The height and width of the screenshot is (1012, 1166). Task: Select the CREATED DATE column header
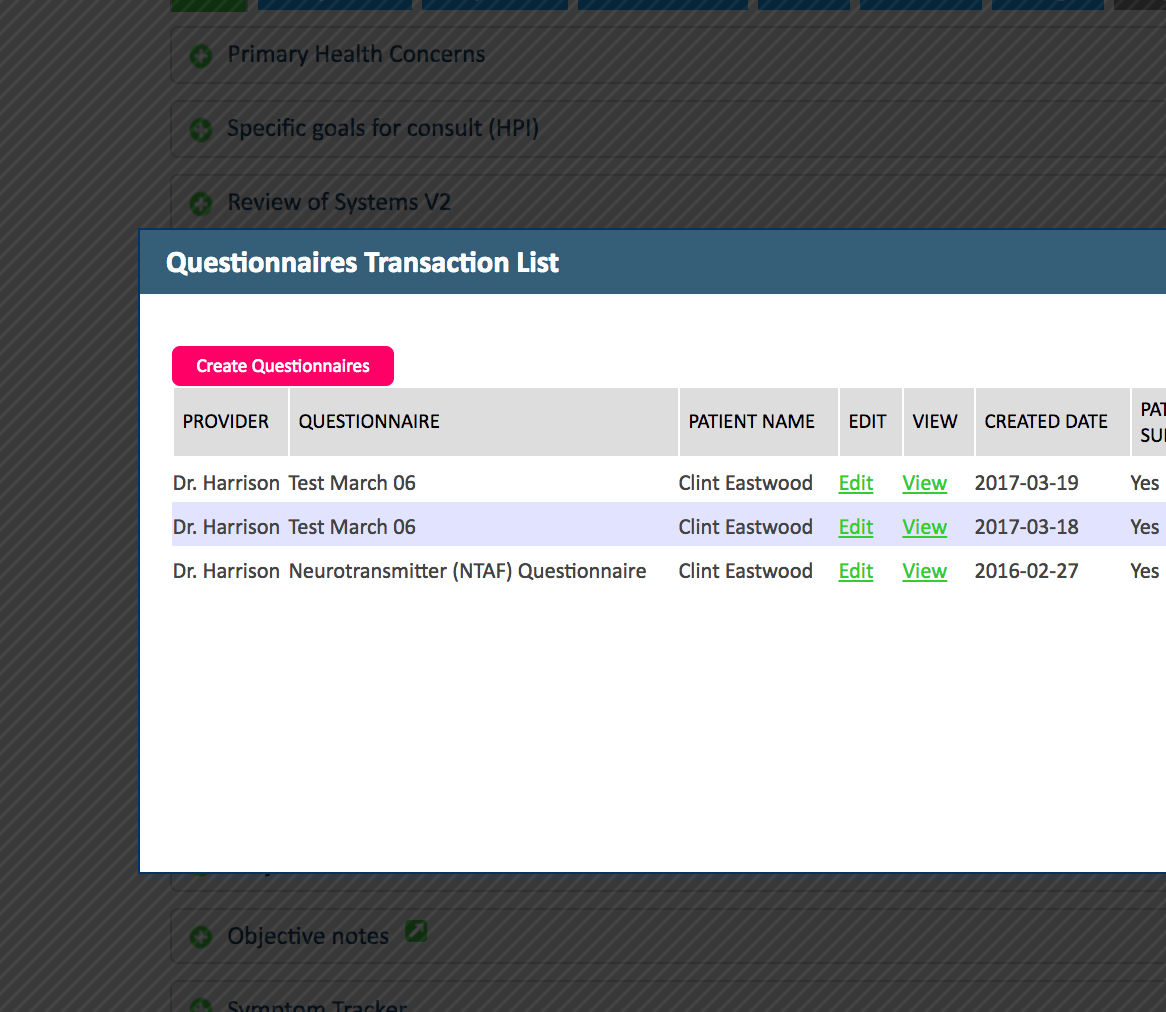click(x=1052, y=422)
